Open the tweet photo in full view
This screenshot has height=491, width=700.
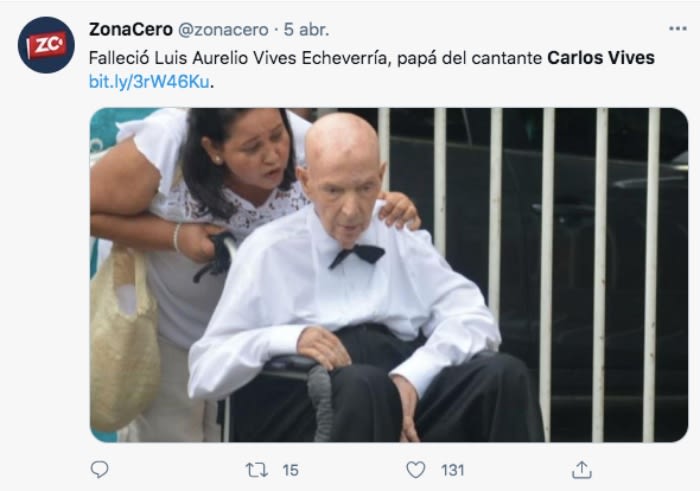(388, 275)
